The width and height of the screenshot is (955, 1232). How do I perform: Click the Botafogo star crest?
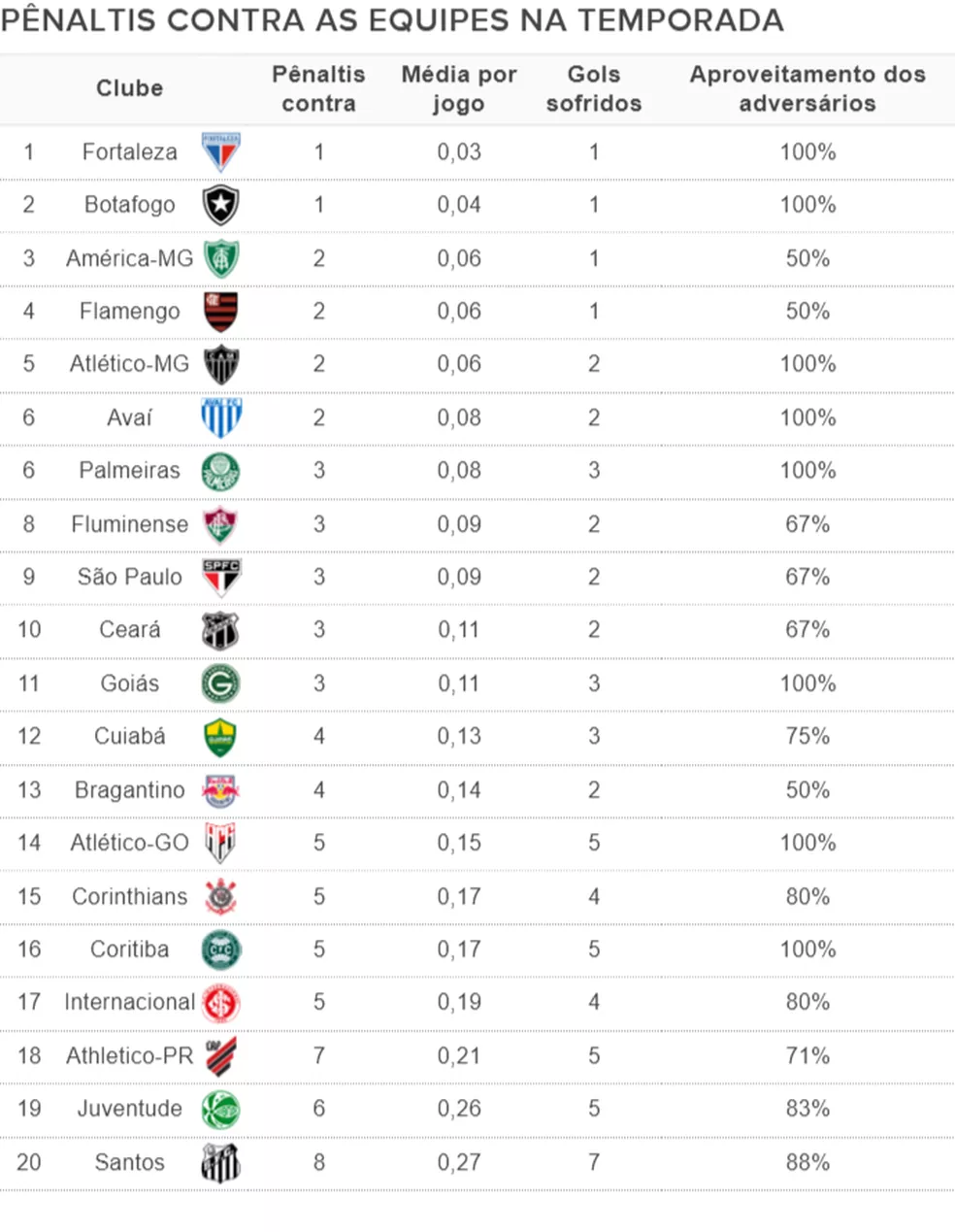(221, 206)
